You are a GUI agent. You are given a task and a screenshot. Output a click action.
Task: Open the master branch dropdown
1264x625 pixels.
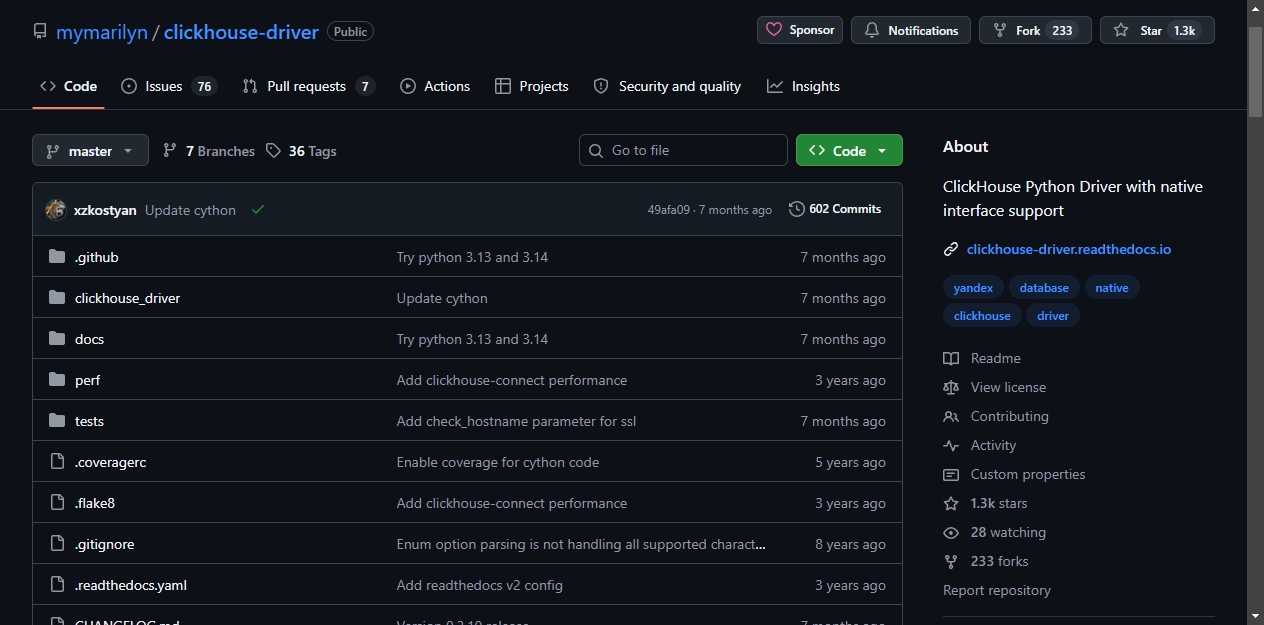pos(90,151)
